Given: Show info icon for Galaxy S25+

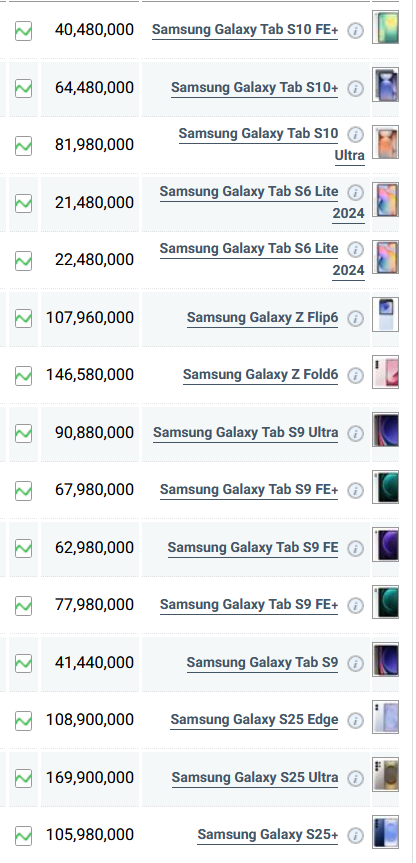Looking at the screenshot, I should pos(355,835).
